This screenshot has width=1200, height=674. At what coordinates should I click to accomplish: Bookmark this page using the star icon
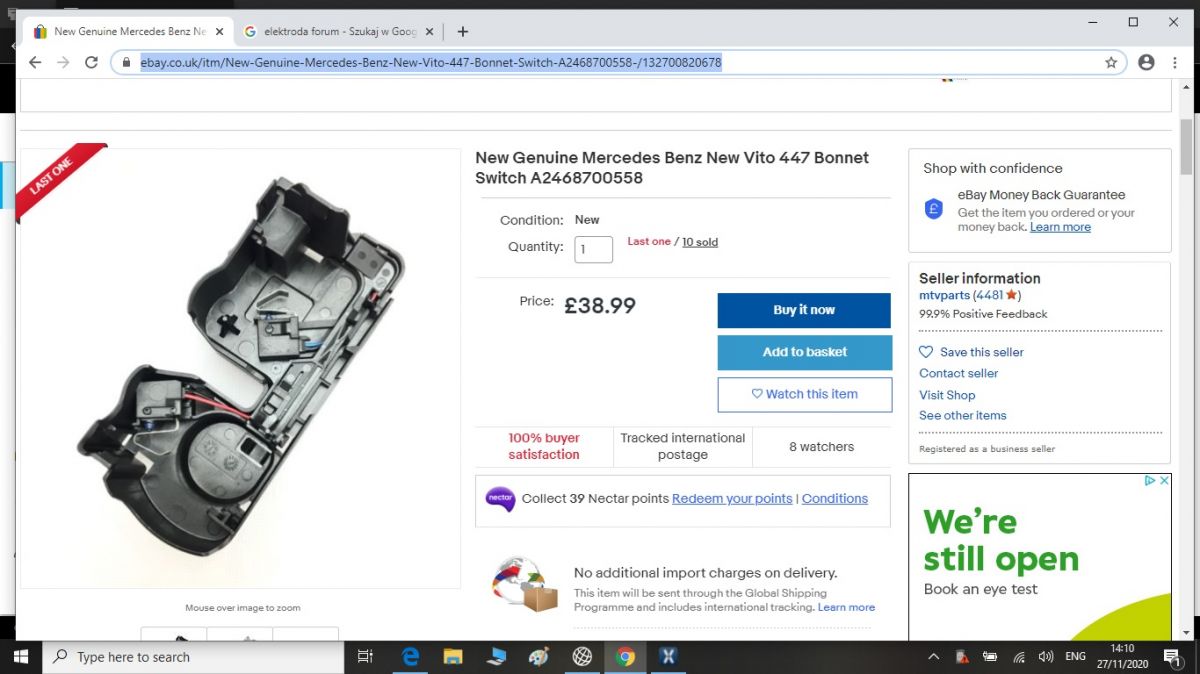pyautogui.click(x=1111, y=62)
